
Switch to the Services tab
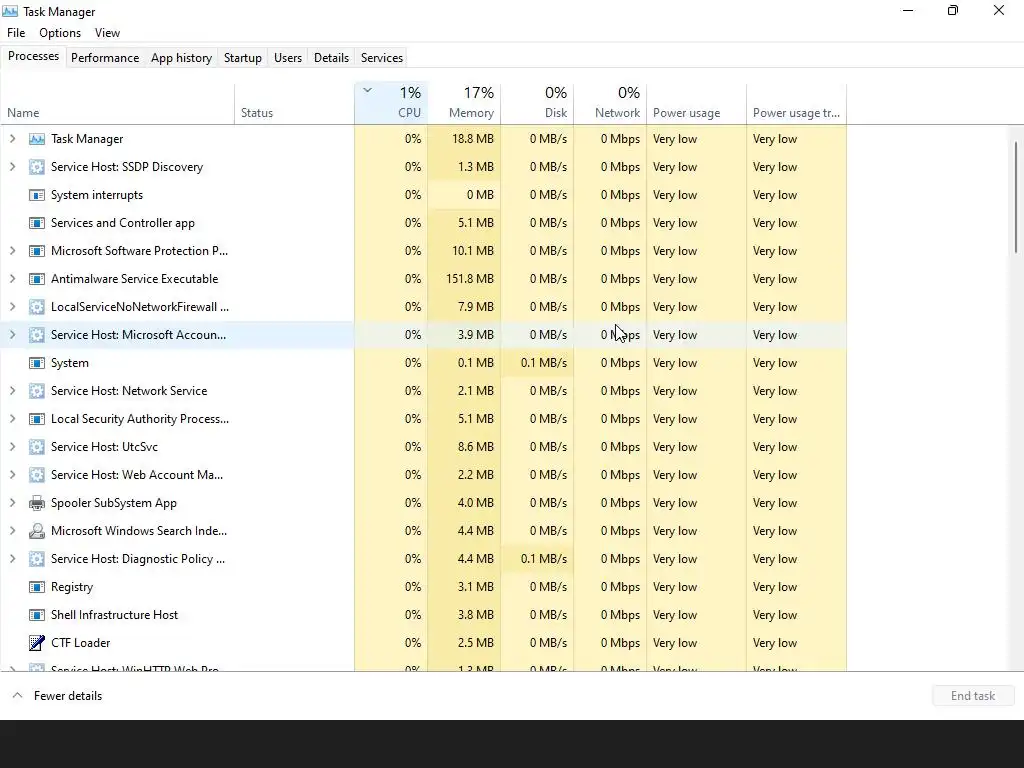point(382,57)
